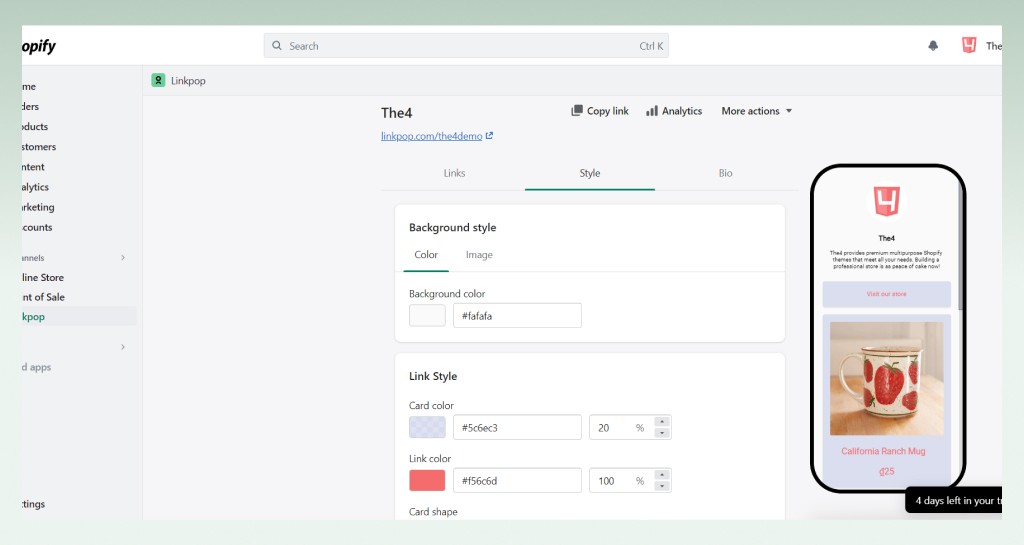Click Visit our store preview button
This screenshot has height=545, width=1024.
click(x=886, y=294)
